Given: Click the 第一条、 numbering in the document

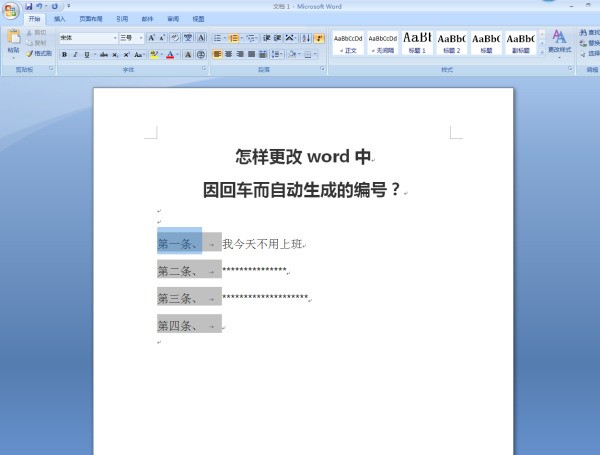Looking at the screenshot, I should (x=178, y=243).
